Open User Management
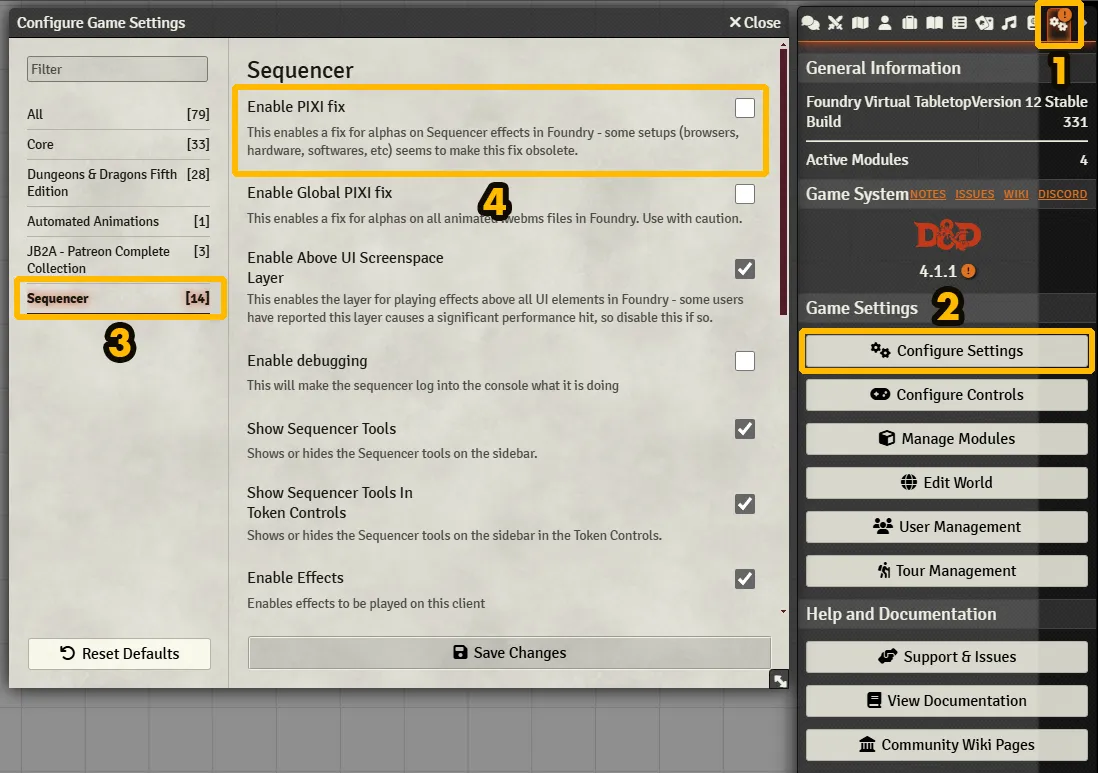The width and height of the screenshot is (1098, 773). coord(947,527)
